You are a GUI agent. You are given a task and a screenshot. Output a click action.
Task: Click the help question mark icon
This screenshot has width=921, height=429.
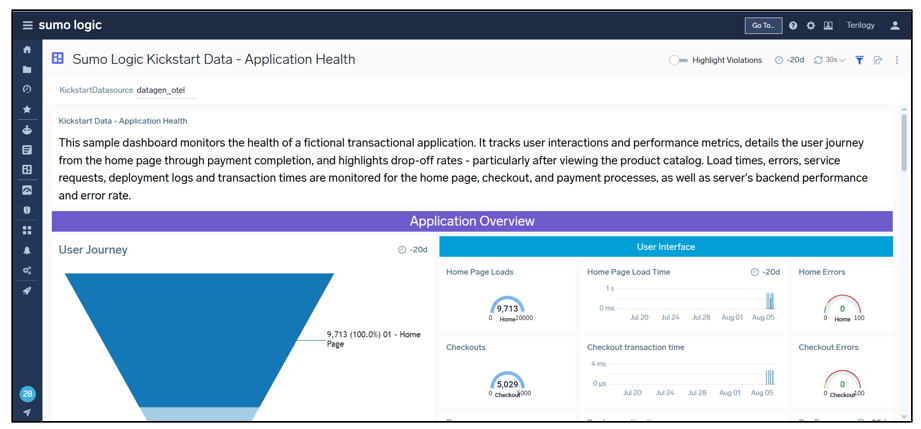click(x=793, y=26)
